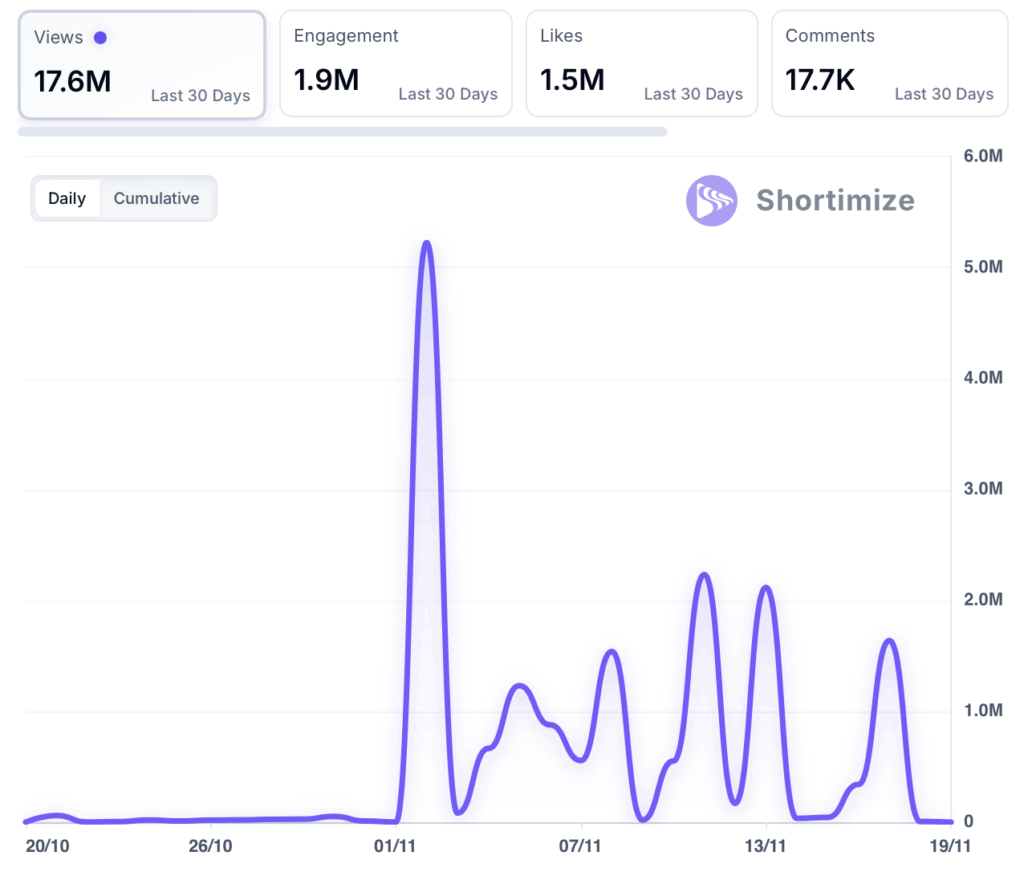Click the purple dot beside Views

point(100,38)
